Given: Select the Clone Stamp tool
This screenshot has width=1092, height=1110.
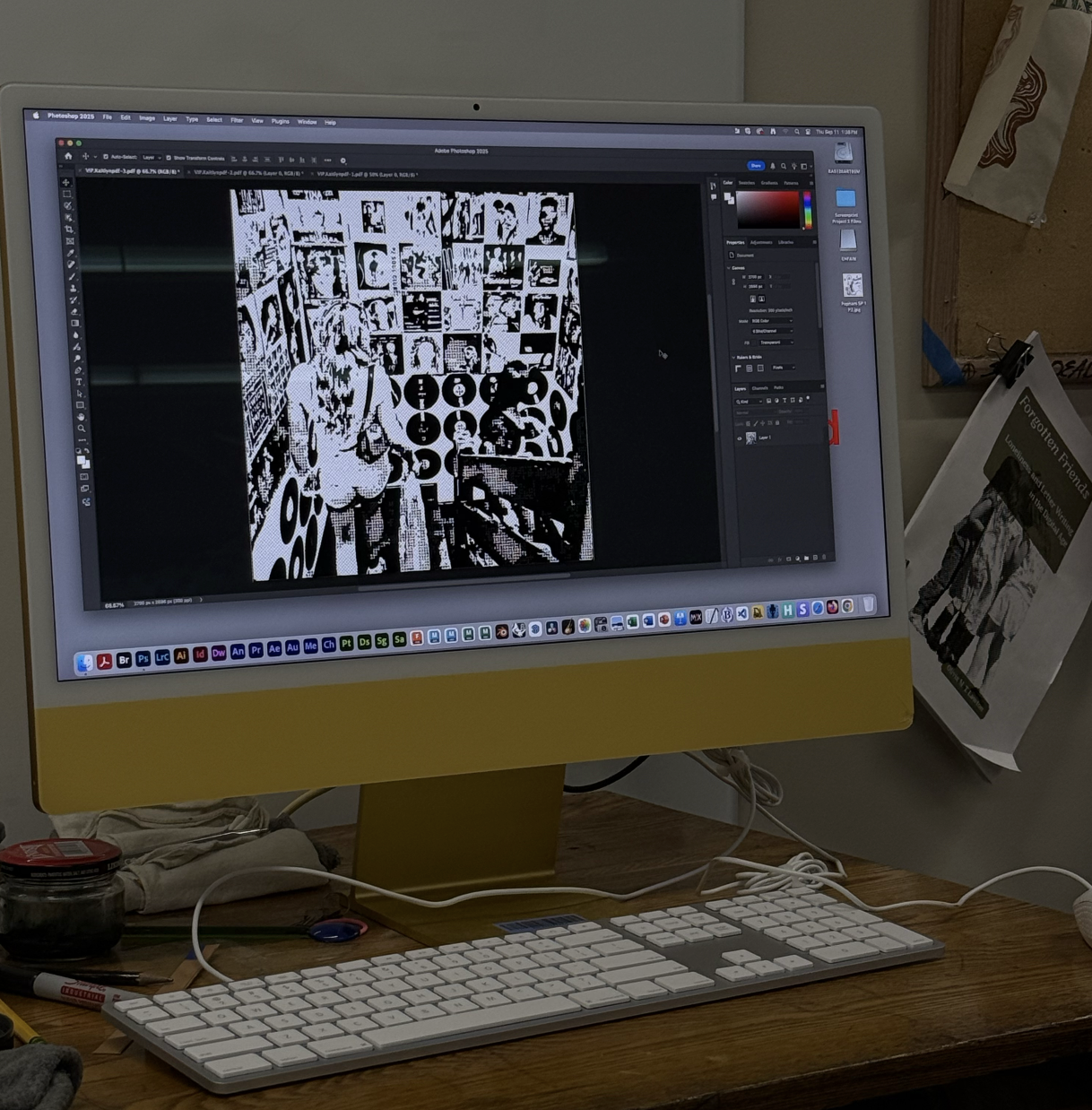Looking at the screenshot, I should click(74, 288).
